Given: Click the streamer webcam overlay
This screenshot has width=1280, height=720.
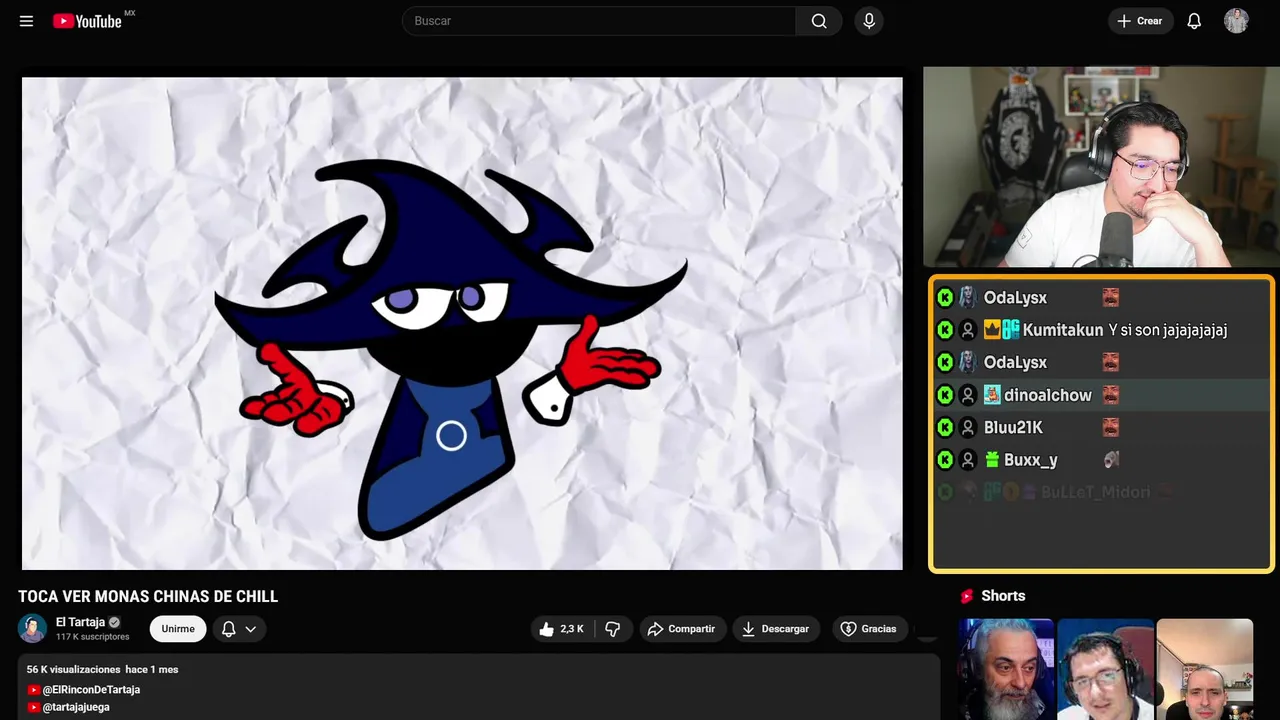Looking at the screenshot, I should click(x=1101, y=168).
